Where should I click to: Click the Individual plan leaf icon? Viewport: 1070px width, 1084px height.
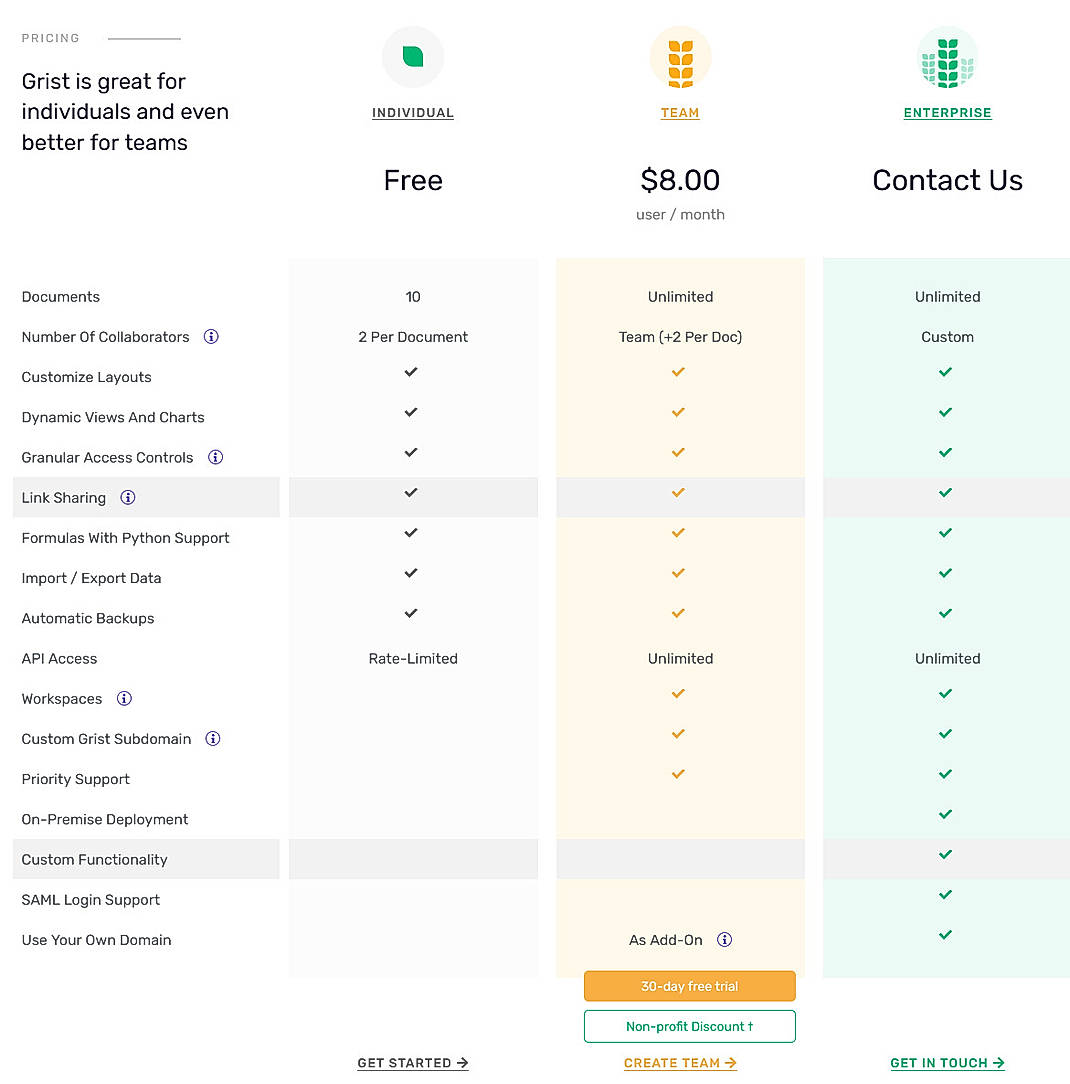tap(412, 57)
